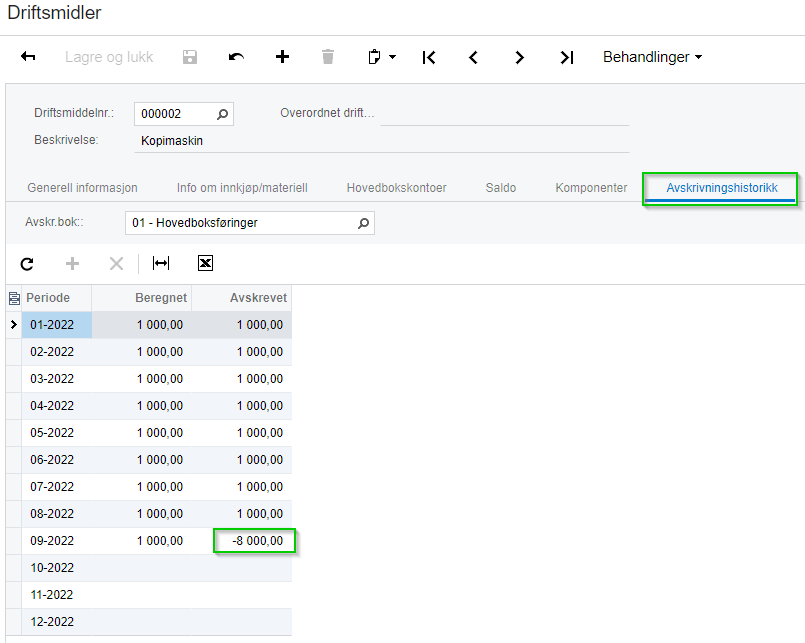The image size is (805, 643).
Task: Click the grid add-row plus icon
Action: click(72, 263)
